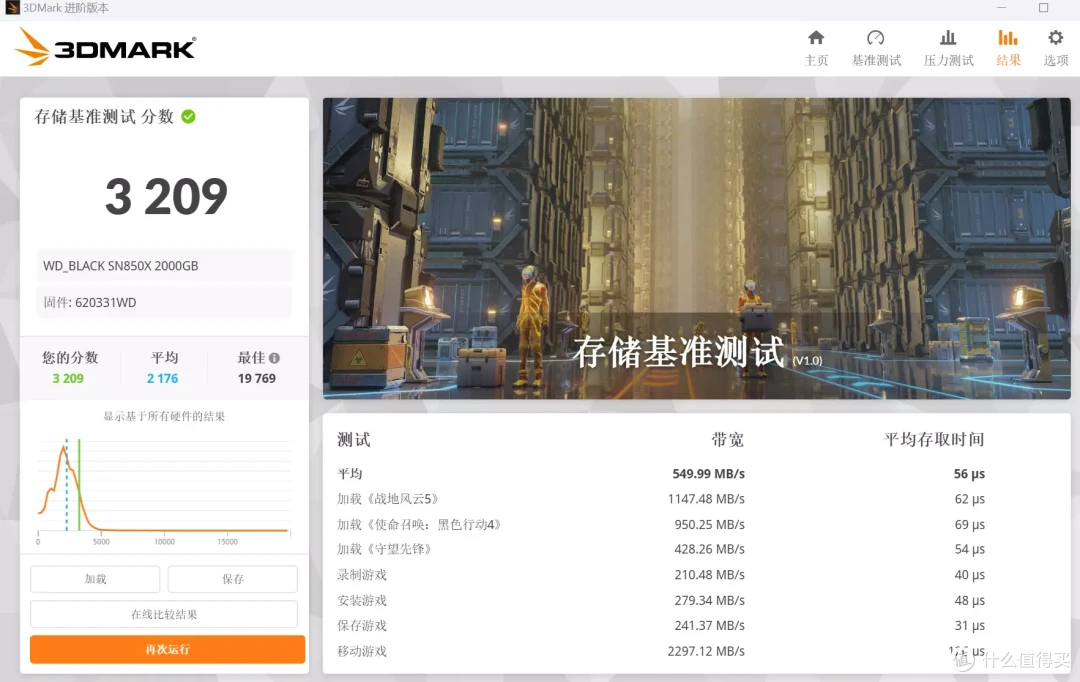
Task: Click the 在线比较结果 button
Action: click(164, 614)
